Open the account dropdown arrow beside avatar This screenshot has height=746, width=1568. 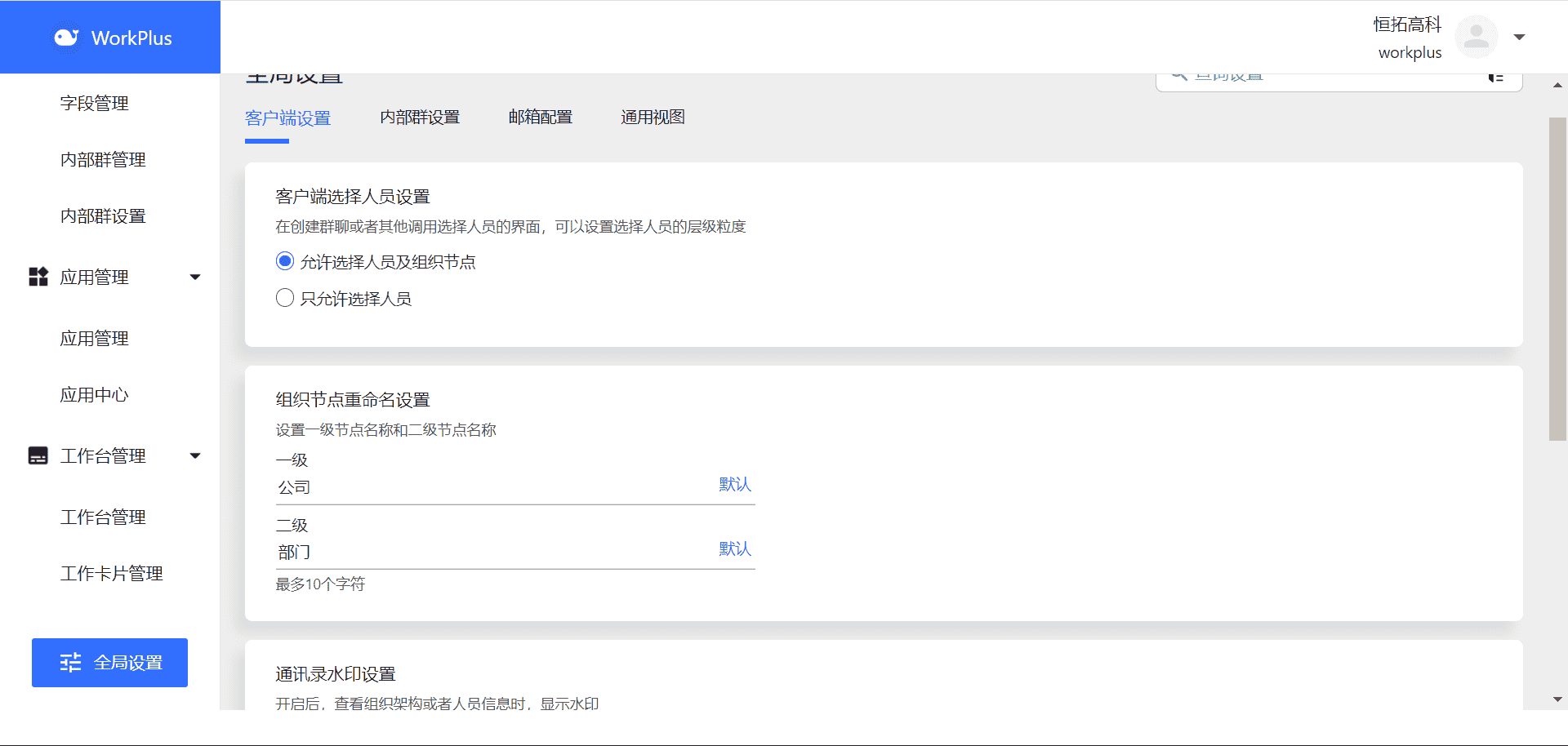(x=1519, y=37)
